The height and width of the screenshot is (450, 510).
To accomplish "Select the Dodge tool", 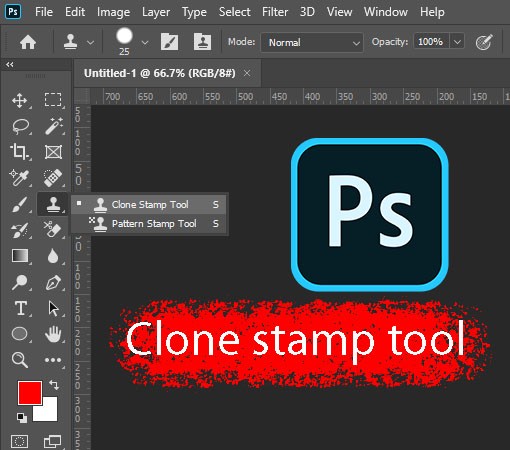I will [x=20, y=282].
